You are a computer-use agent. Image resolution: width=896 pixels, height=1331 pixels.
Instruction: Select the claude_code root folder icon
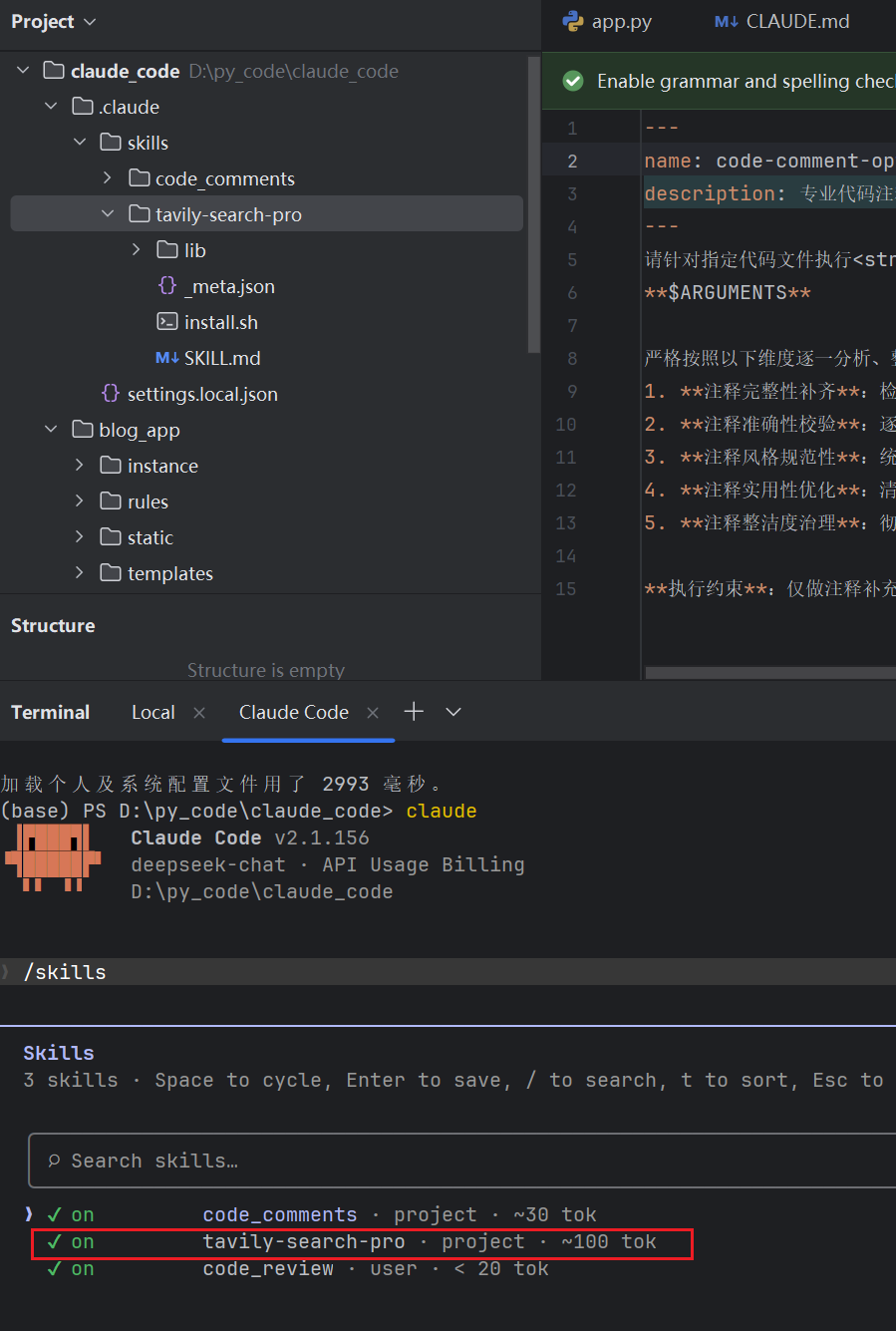(54, 71)
